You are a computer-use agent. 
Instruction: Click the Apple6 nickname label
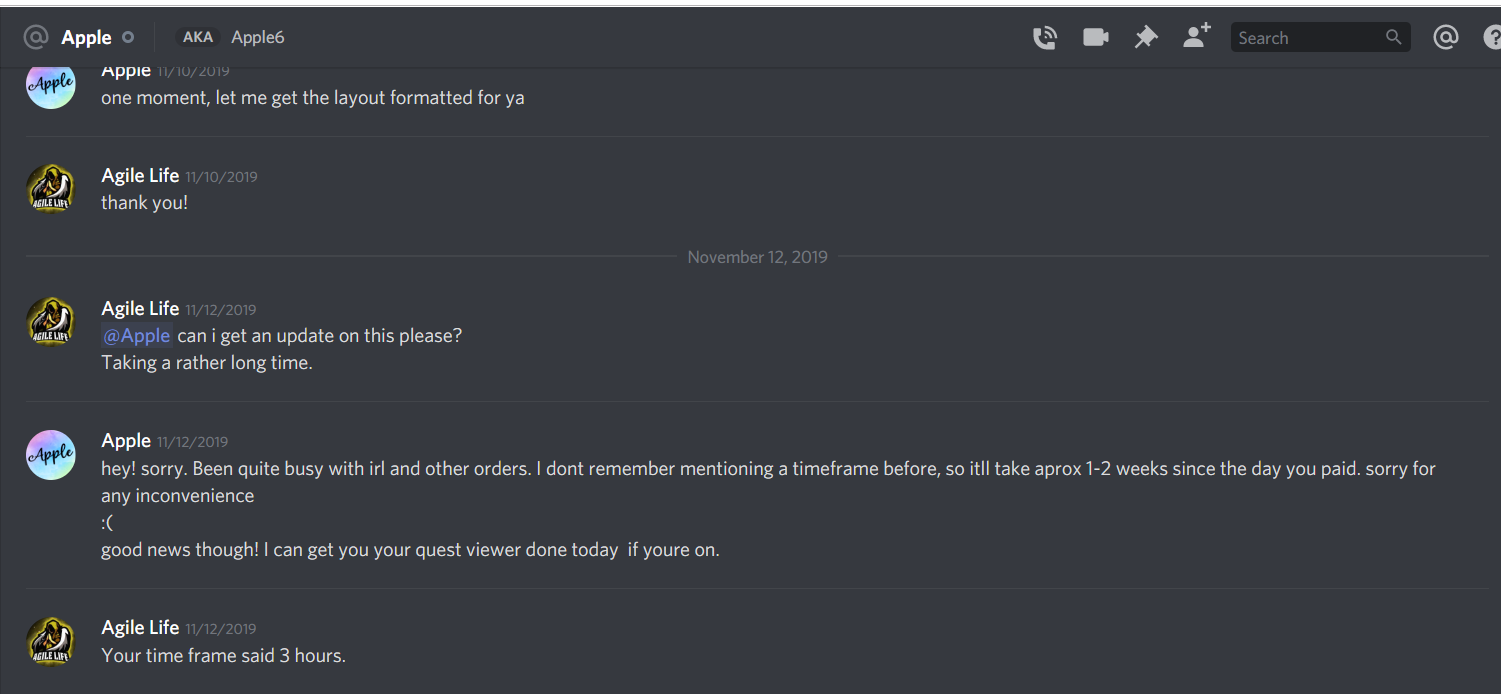[x=258, y=37]
